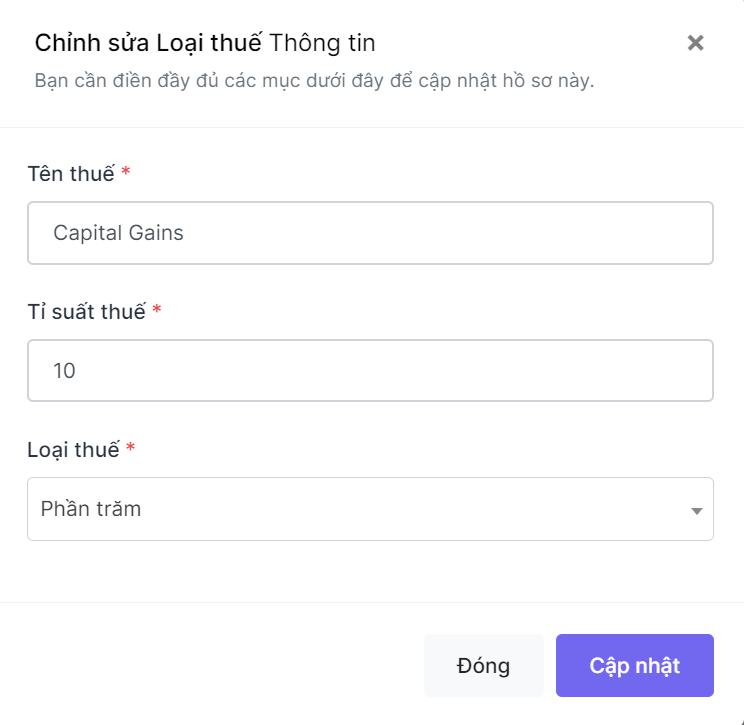The image size is (744, 725).
Task: Select the Phần trăm option text
Action: 91,509
